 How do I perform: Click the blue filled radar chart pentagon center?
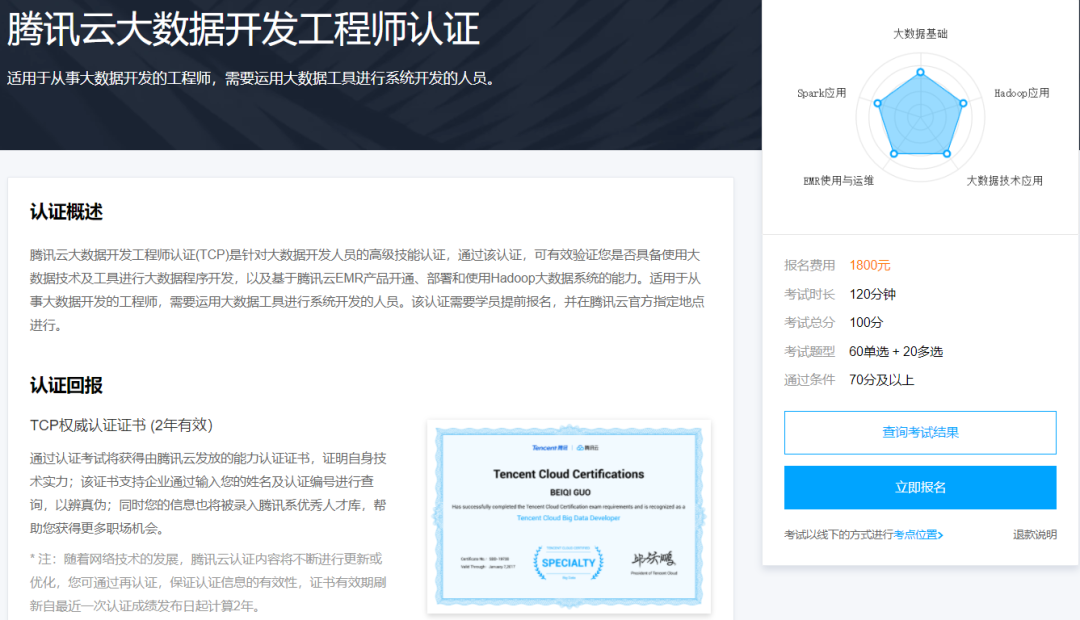tap(920, 118)
